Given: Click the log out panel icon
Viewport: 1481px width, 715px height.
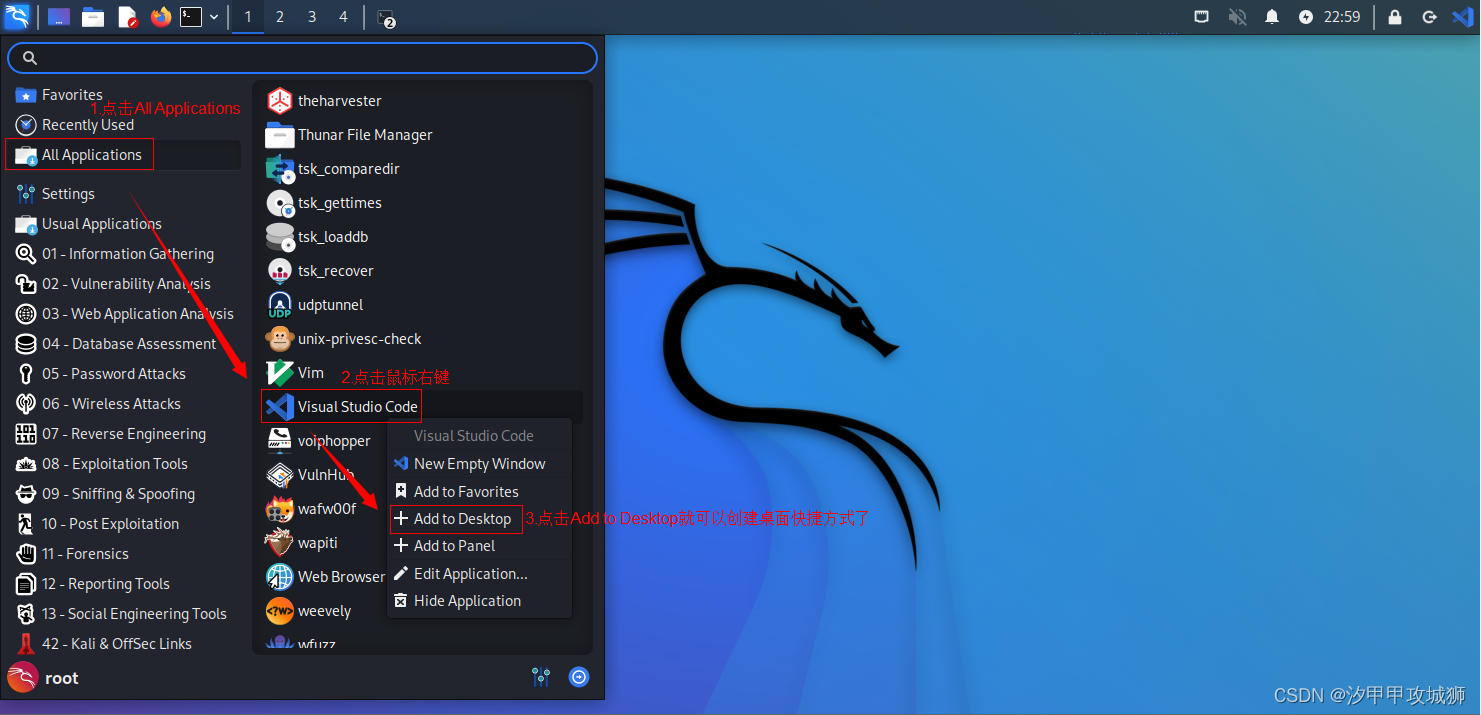Looking at the screenshot, I should point(1429,17).
